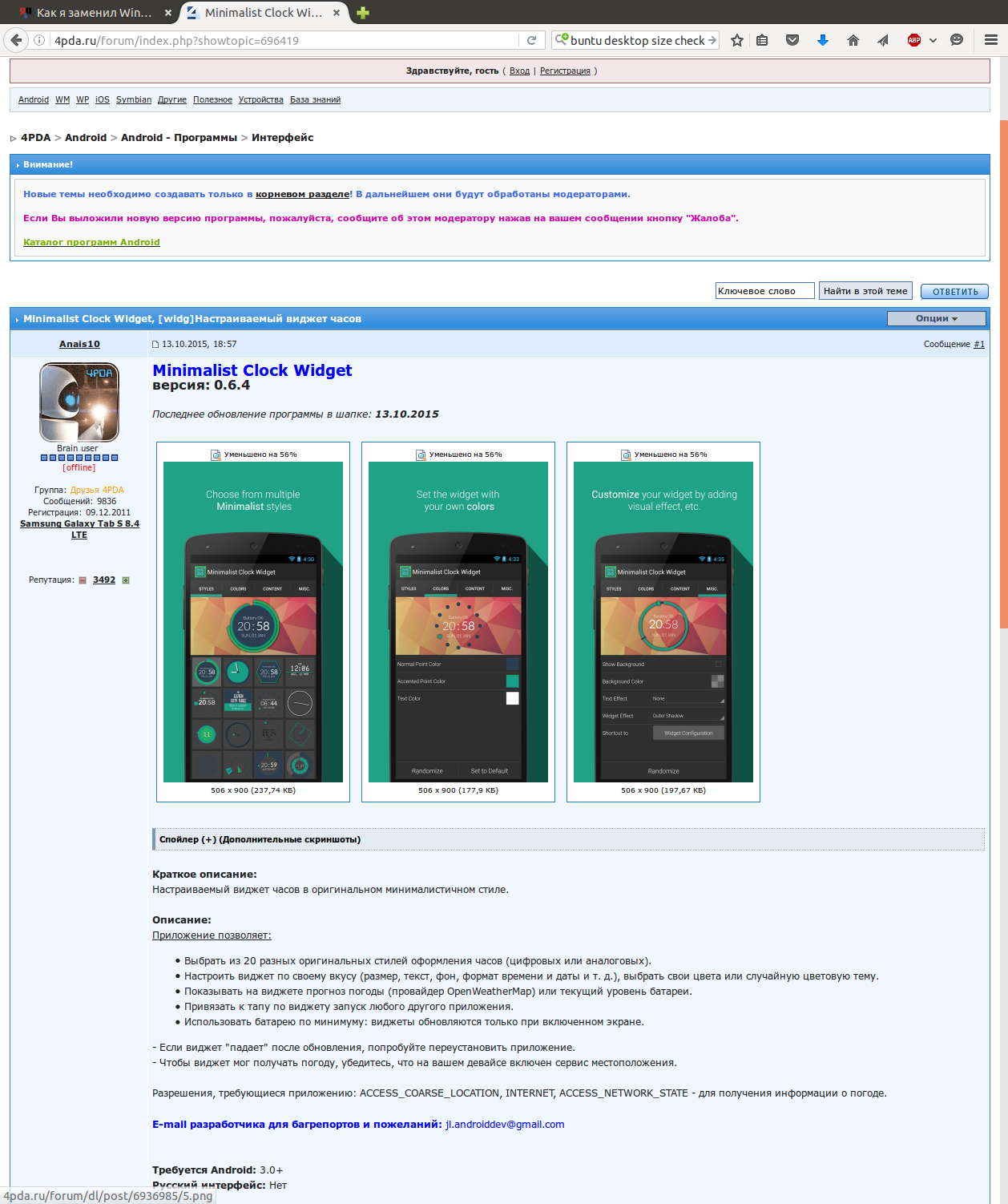Go to 4PDA breadcrumb link
The width and height of the screenshot is (1008, 1204).
pyautogui.click(x=36, y=138)
